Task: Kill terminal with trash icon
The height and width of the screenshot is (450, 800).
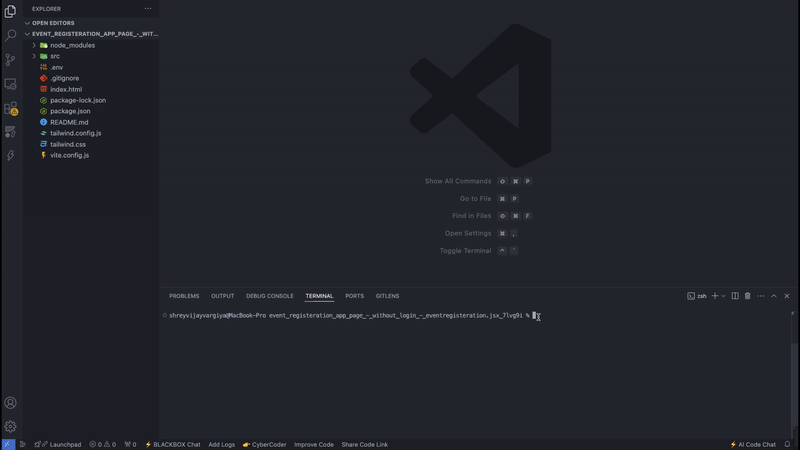Action: click(747, 296)
